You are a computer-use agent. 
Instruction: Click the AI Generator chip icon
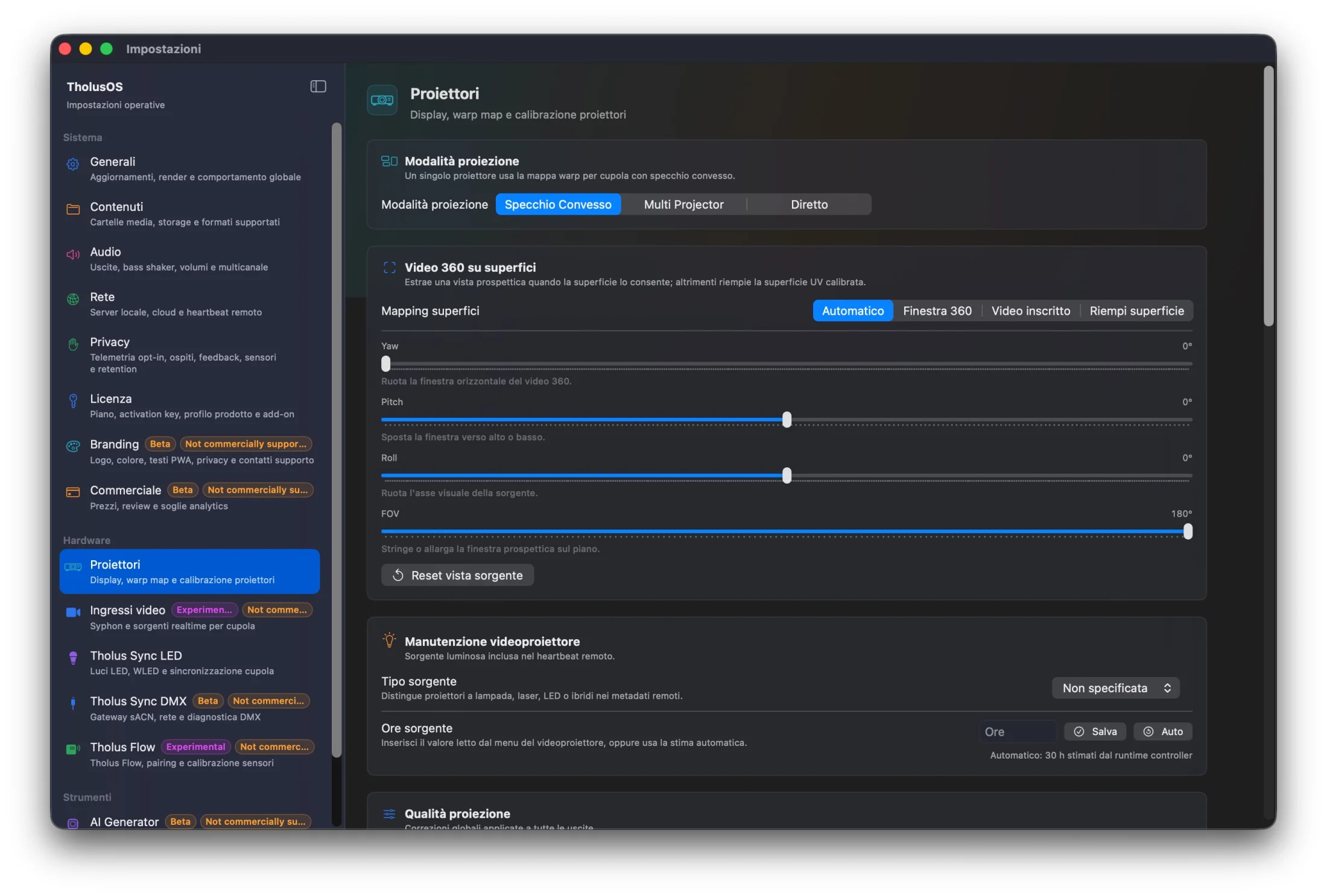(x=73, y=823)
